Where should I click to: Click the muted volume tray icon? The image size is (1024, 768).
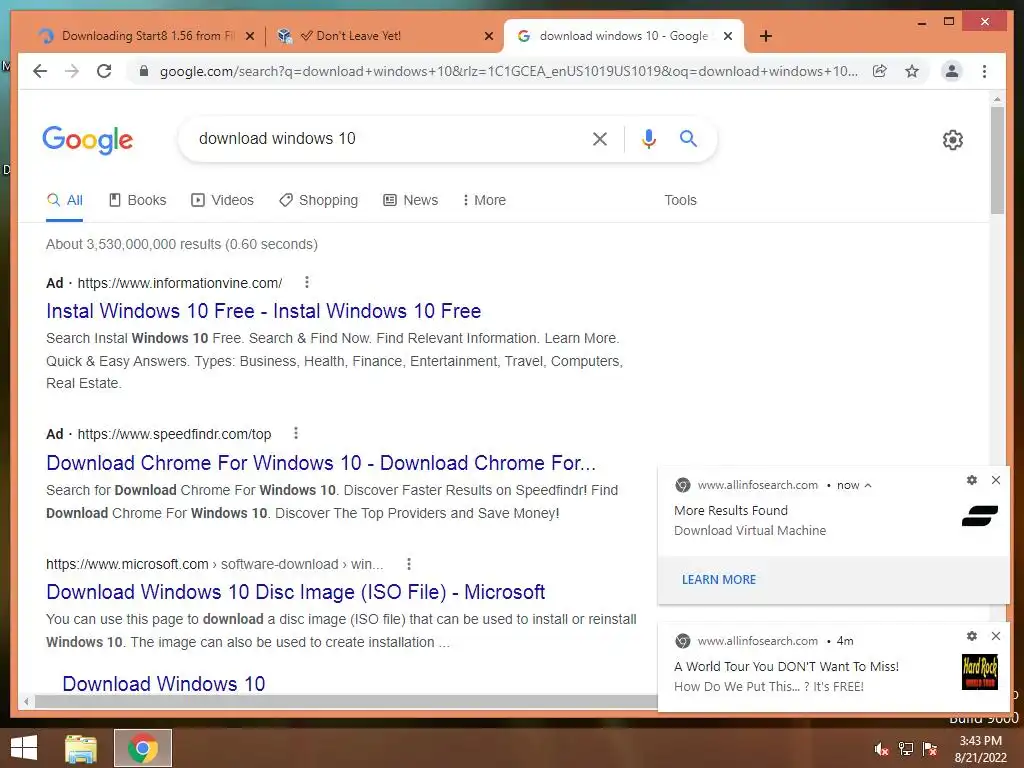click(882, 749)
